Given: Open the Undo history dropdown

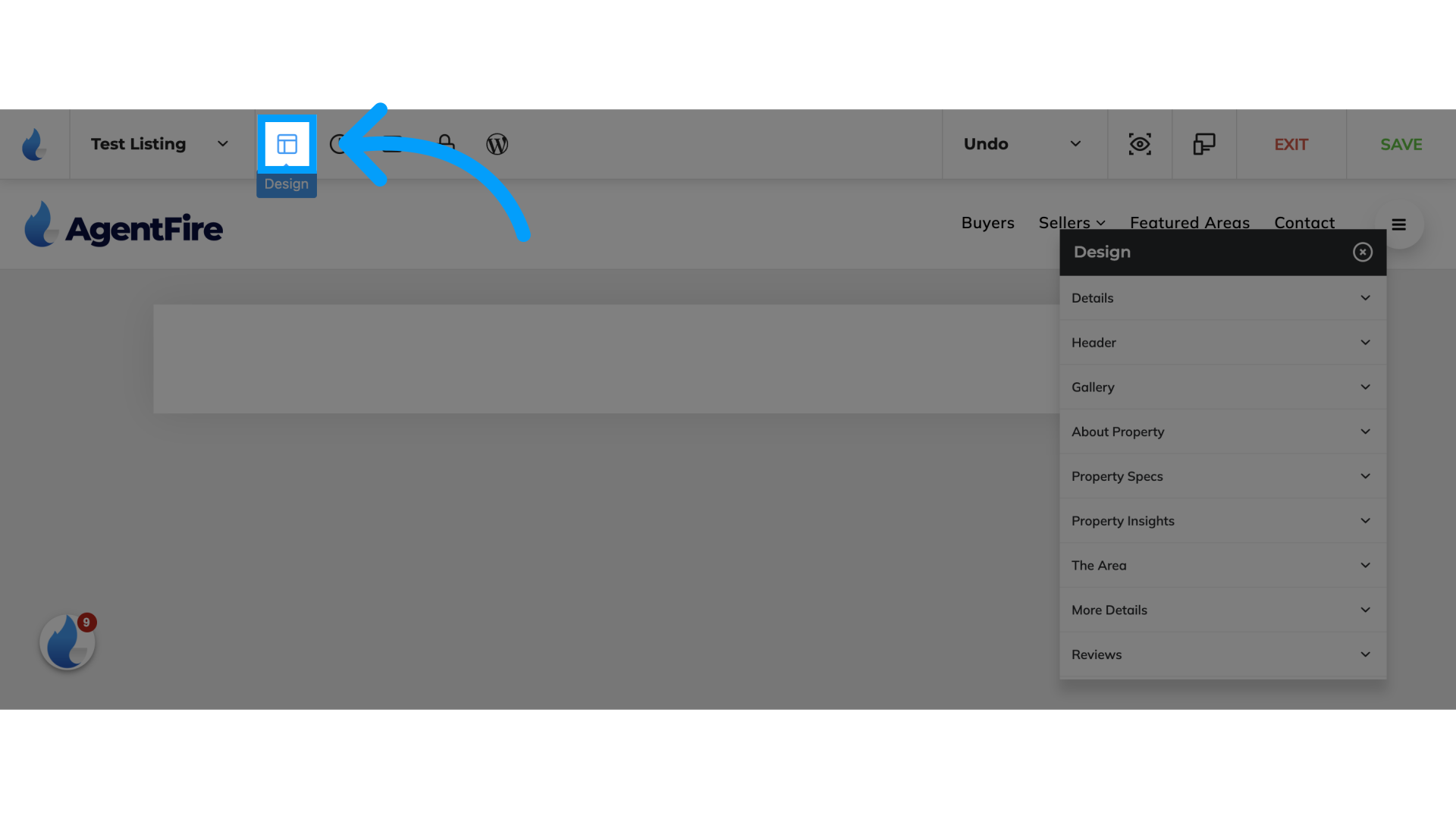Looking at the screenshot, I should tap(1074, 144).
